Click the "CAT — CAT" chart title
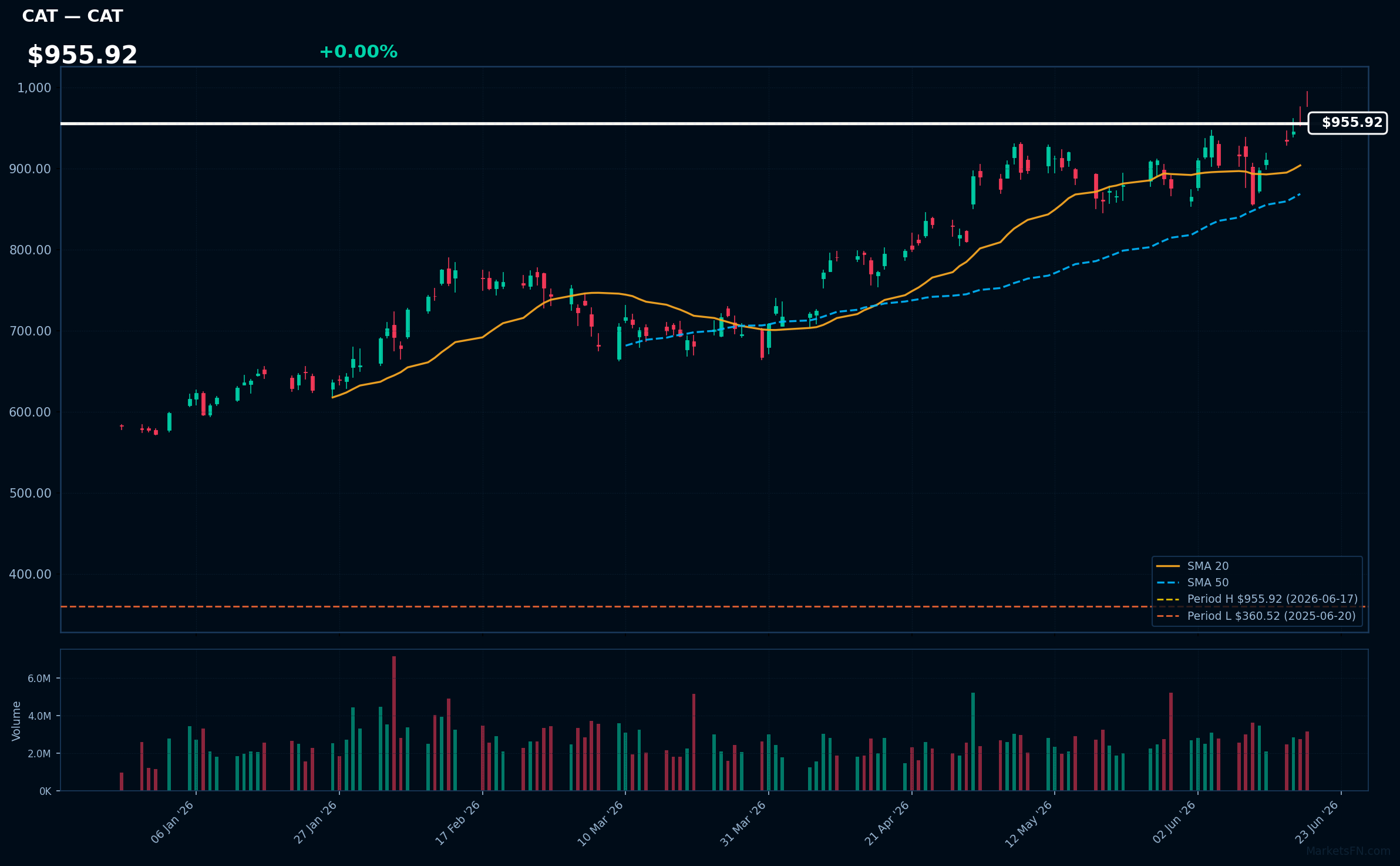Image resolution: width=1400 pixels, height=866 pixels. pyautogui.click(x=72, y=16)
